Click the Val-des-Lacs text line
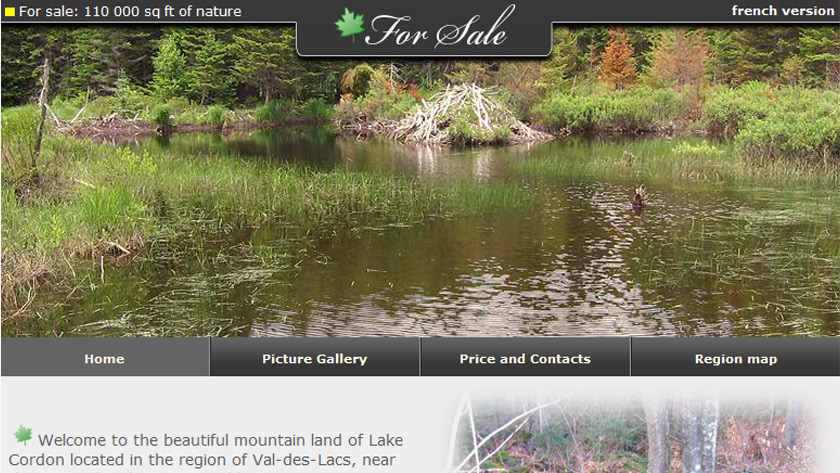 click(x=202, y=460)
